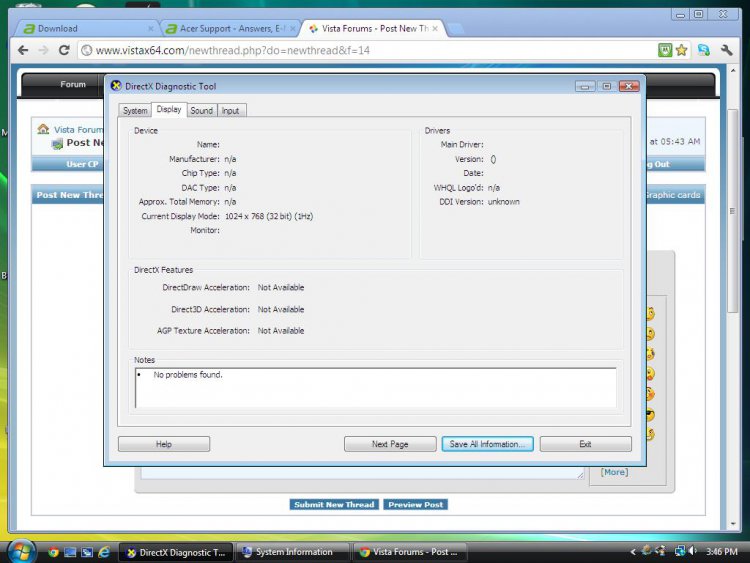
Task: Click the Exit button in DirectX tool
Action: click(x=585, y=444)
